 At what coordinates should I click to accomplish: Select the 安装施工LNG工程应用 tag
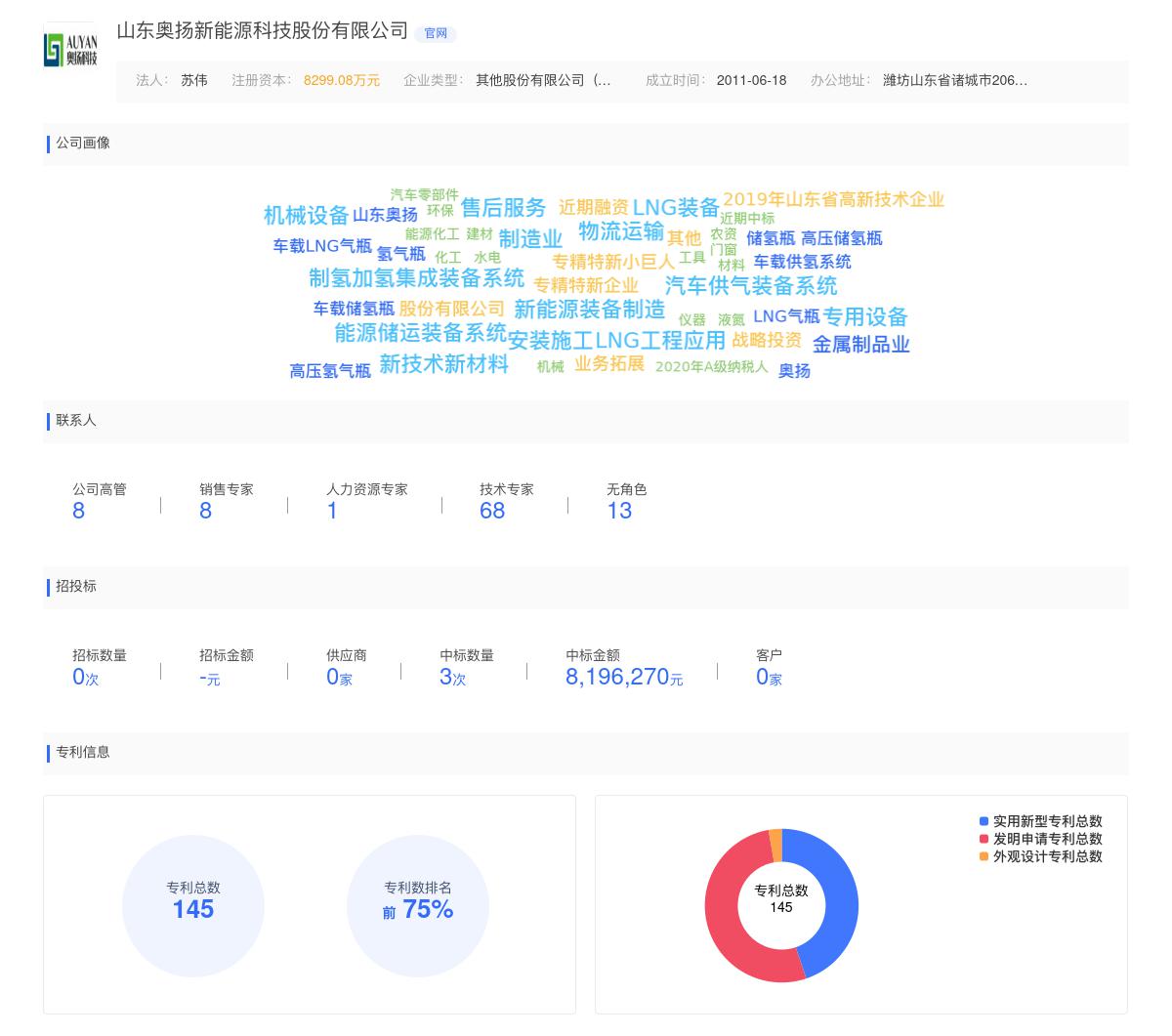click(x=616, y=341)
